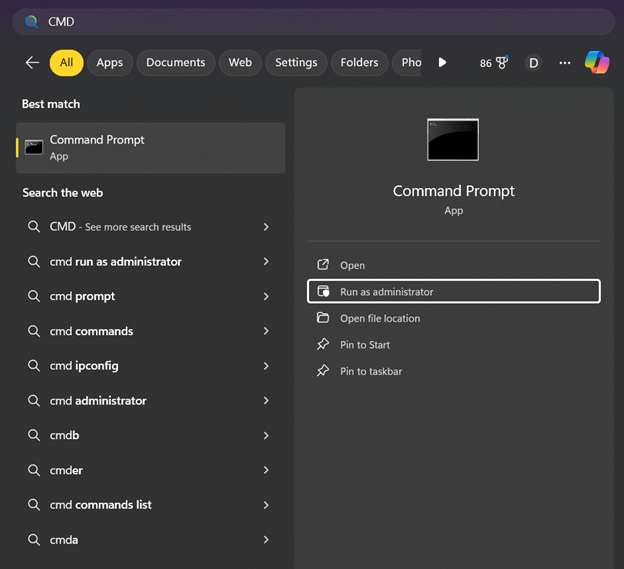
Task: Click the magnifier icon beside cmd prompt
Action: point(34,296)
